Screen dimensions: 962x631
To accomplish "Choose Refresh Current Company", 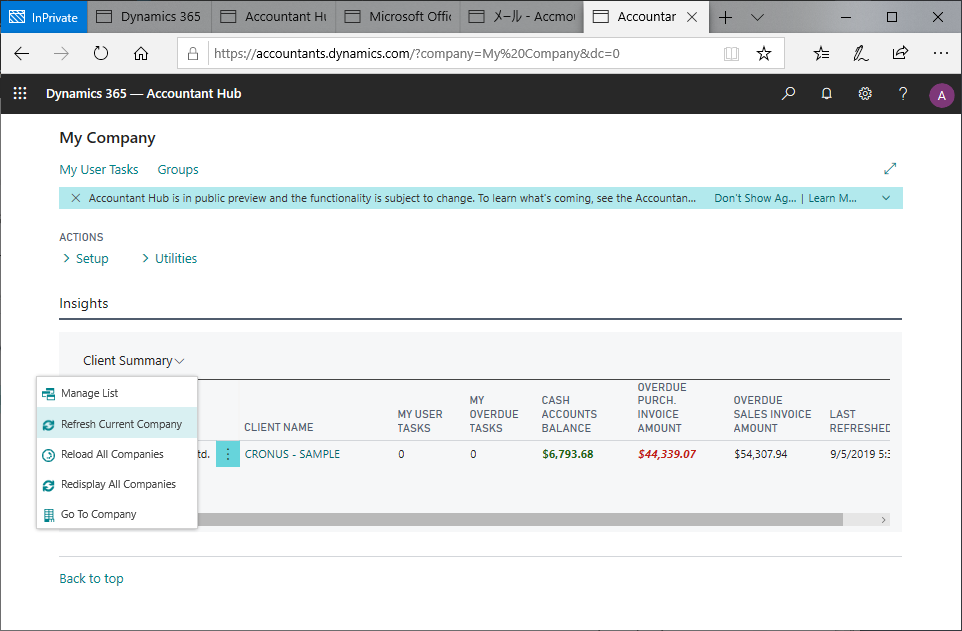I will tap(117, 424).
